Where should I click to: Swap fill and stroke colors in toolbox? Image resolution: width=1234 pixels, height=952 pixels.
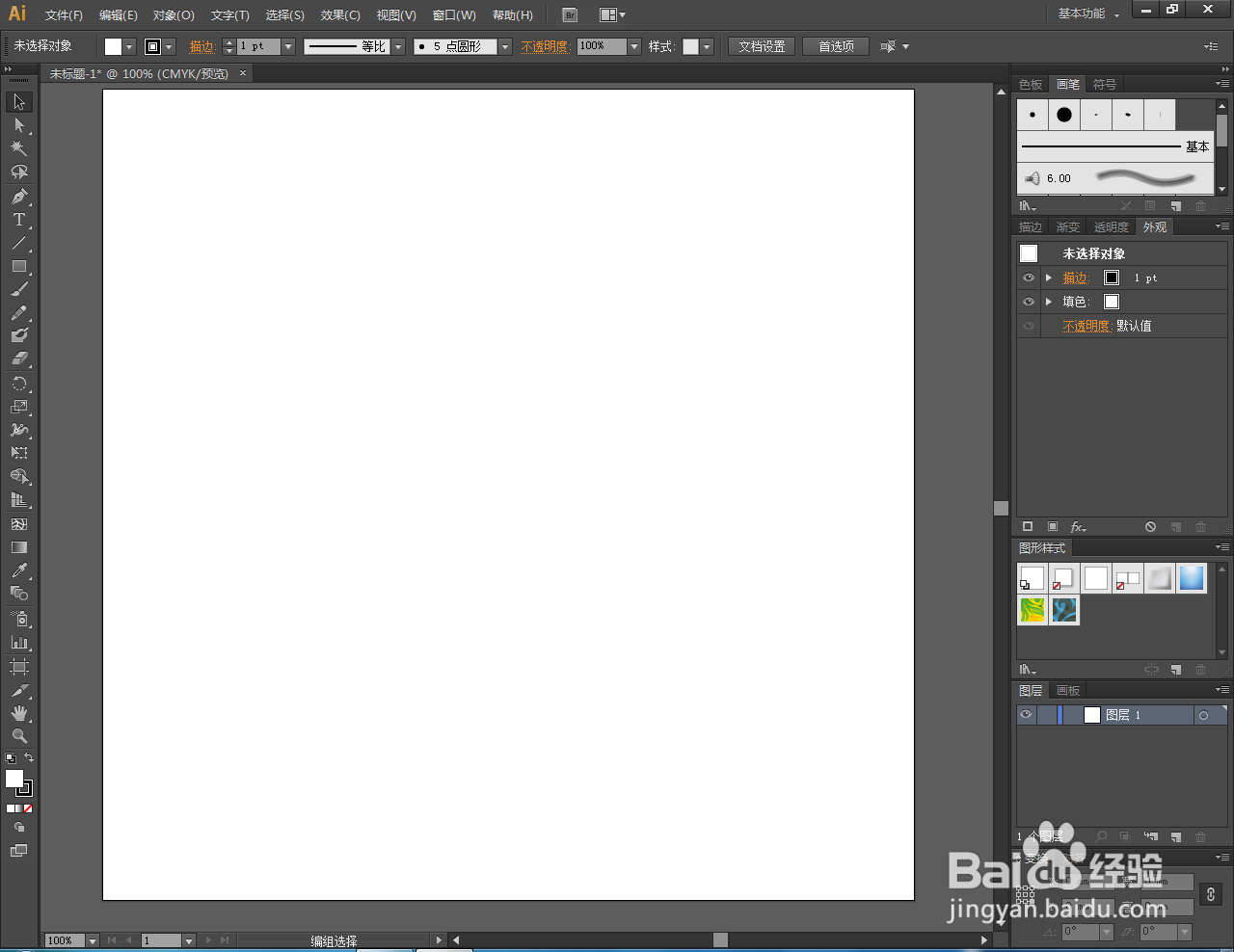pos(29,758)
